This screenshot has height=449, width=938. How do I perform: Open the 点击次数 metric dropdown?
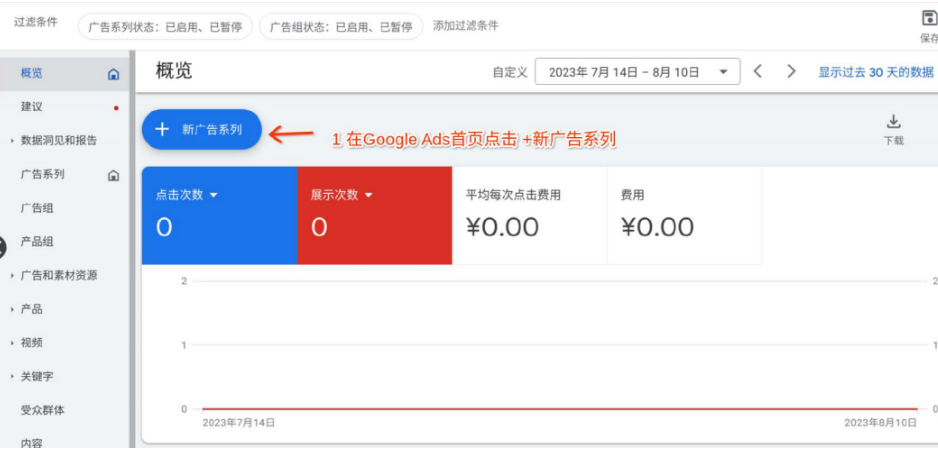[214, 195]
